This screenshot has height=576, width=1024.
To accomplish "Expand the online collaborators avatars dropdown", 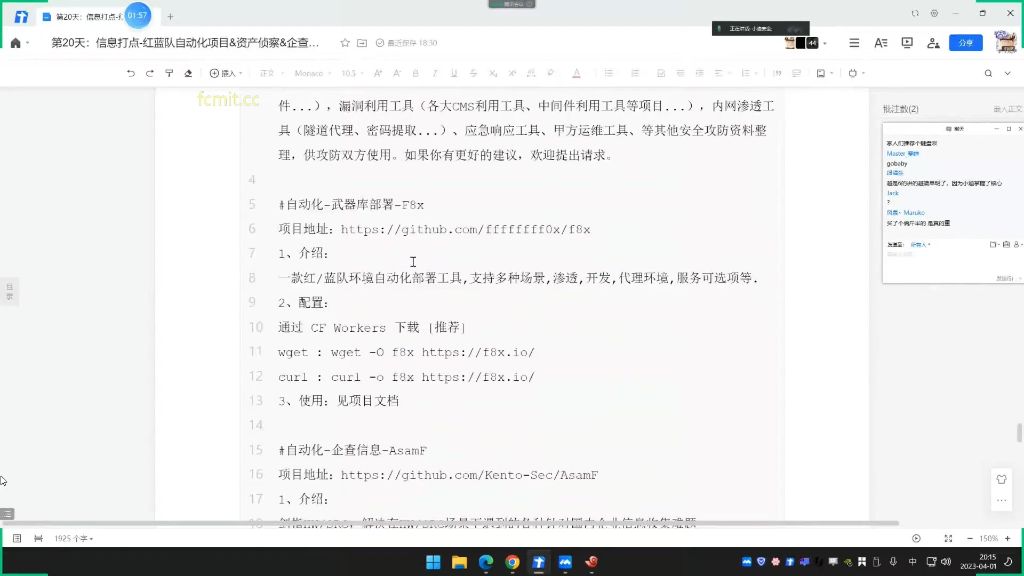I will pos(825,43).
